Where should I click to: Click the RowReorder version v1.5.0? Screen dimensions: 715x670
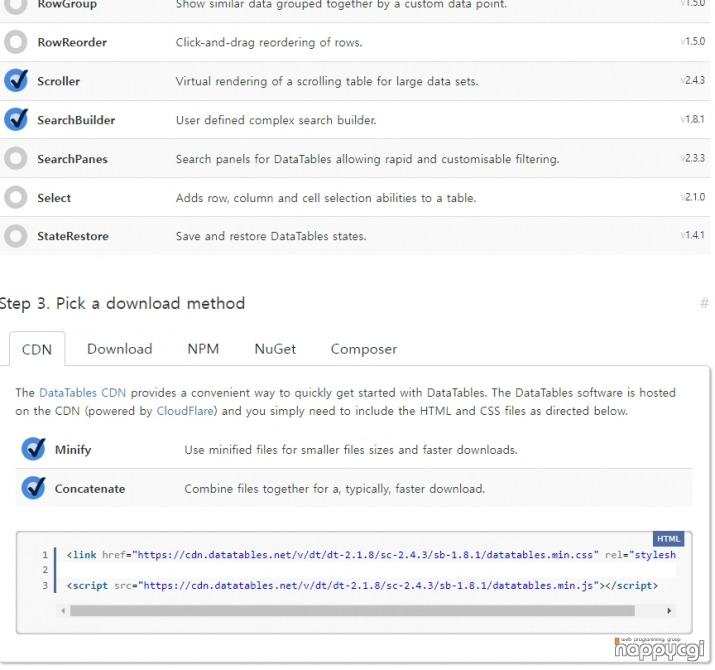point(693,42)
